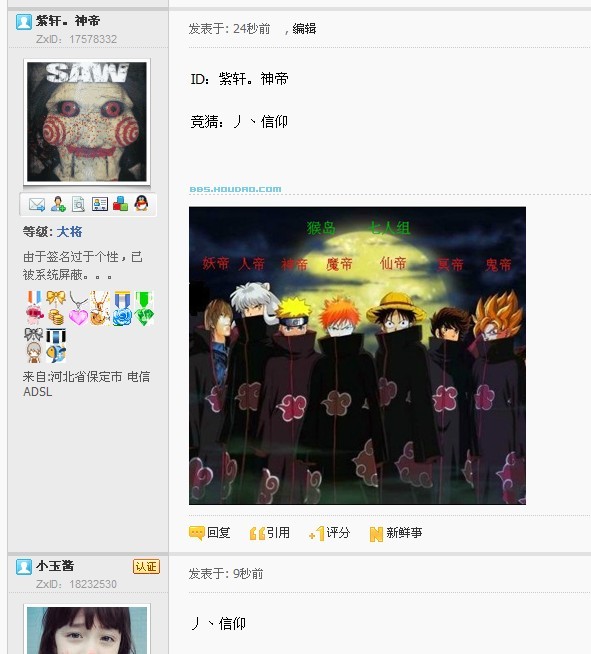591x654 pixels.
Task: Click the add friend icon under the avatar
Action: 58,204
